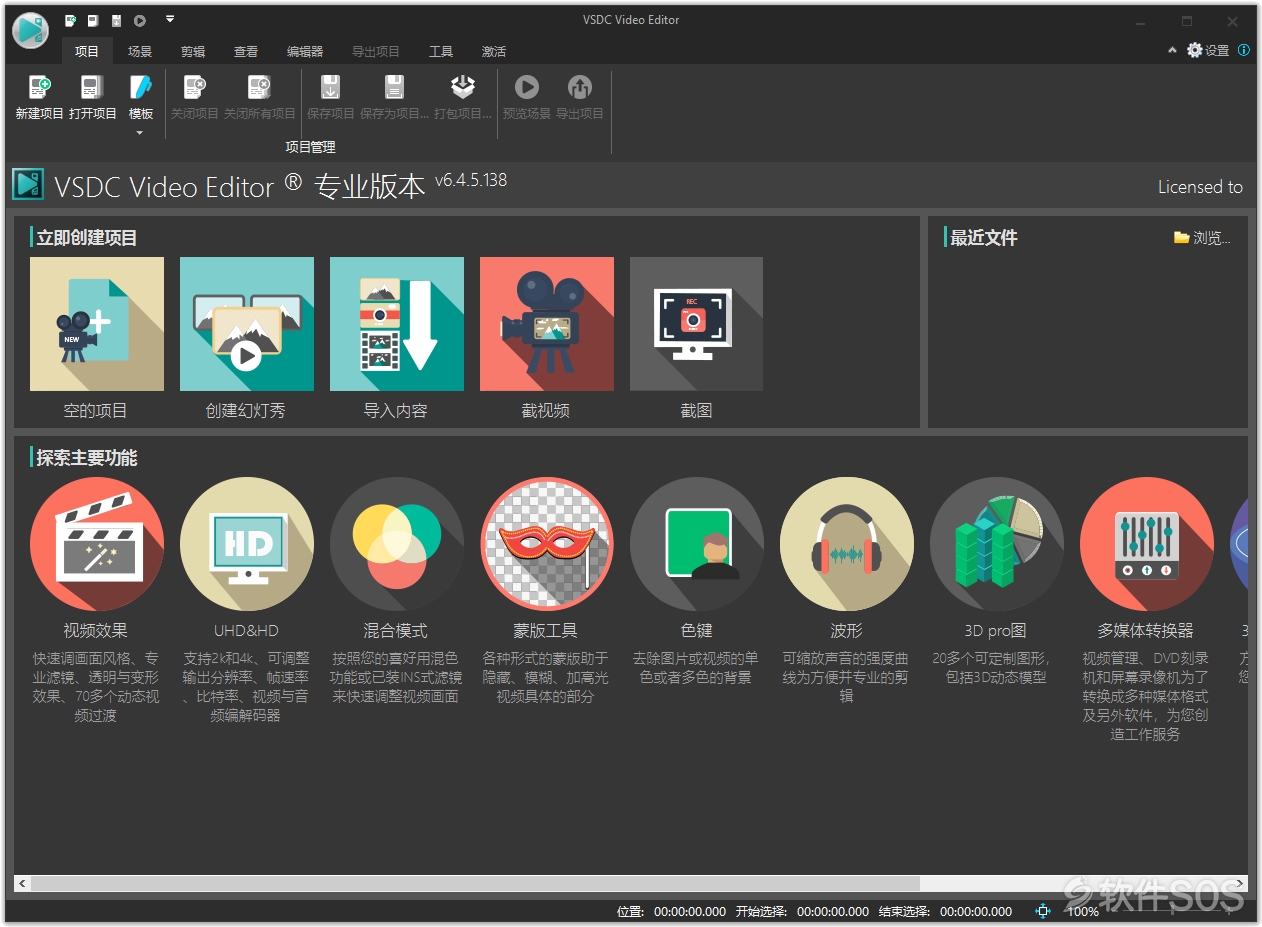This screenshot has width=1262, height=927.
Task: Click the fit-to-screen zoom icon in status bar
Action: point(1044,911)
